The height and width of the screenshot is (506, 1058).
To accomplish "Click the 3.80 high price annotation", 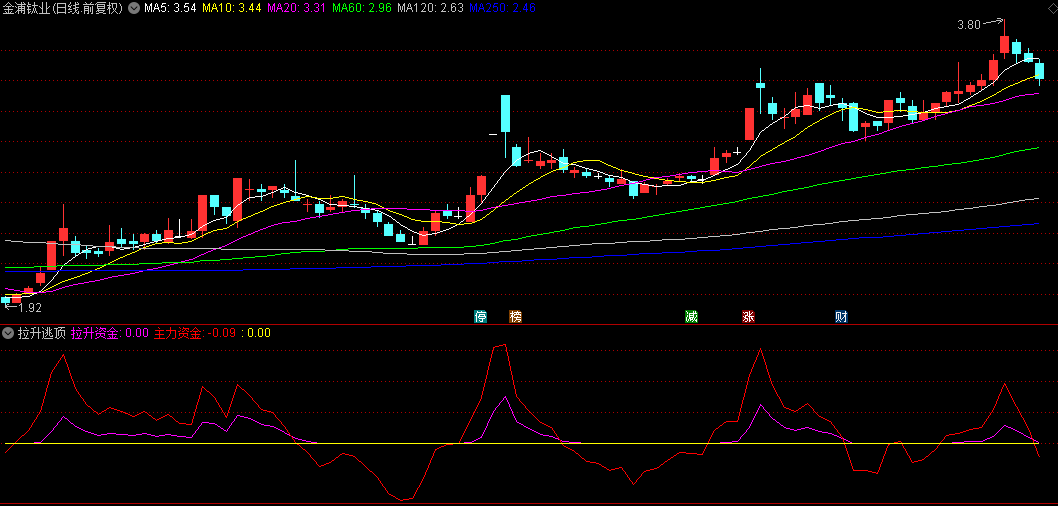I will (x=969, y=24).
